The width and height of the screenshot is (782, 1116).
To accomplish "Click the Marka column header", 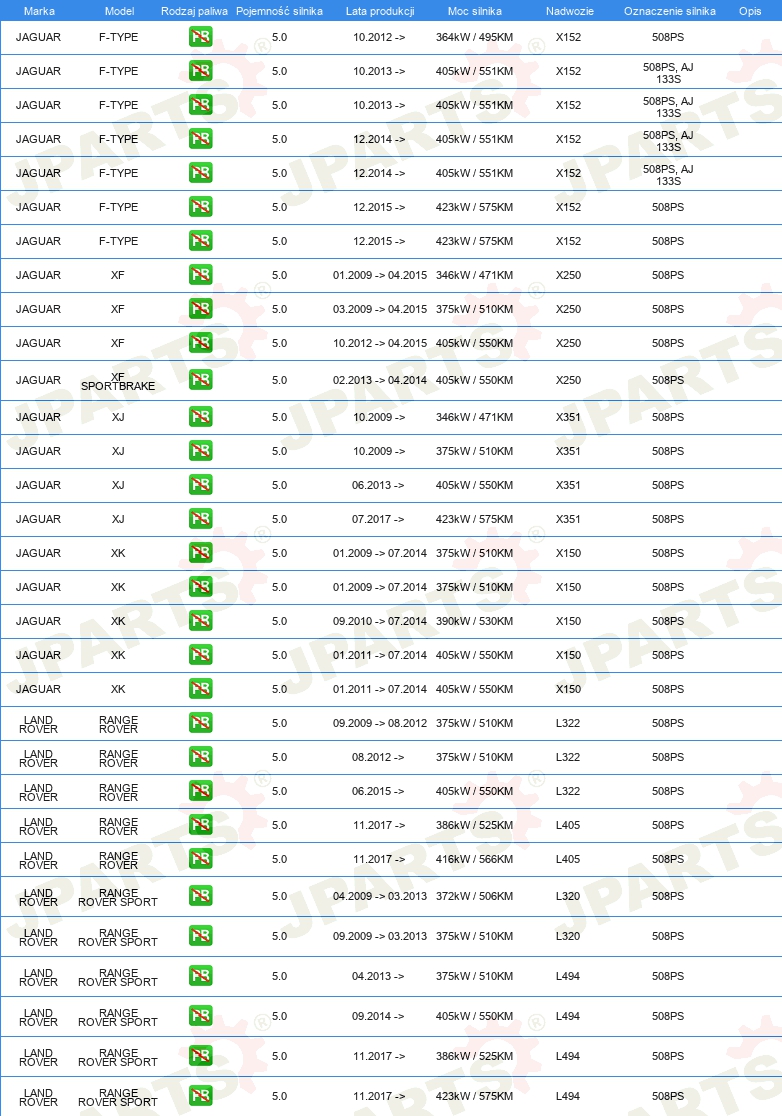I will click(38, 11).
